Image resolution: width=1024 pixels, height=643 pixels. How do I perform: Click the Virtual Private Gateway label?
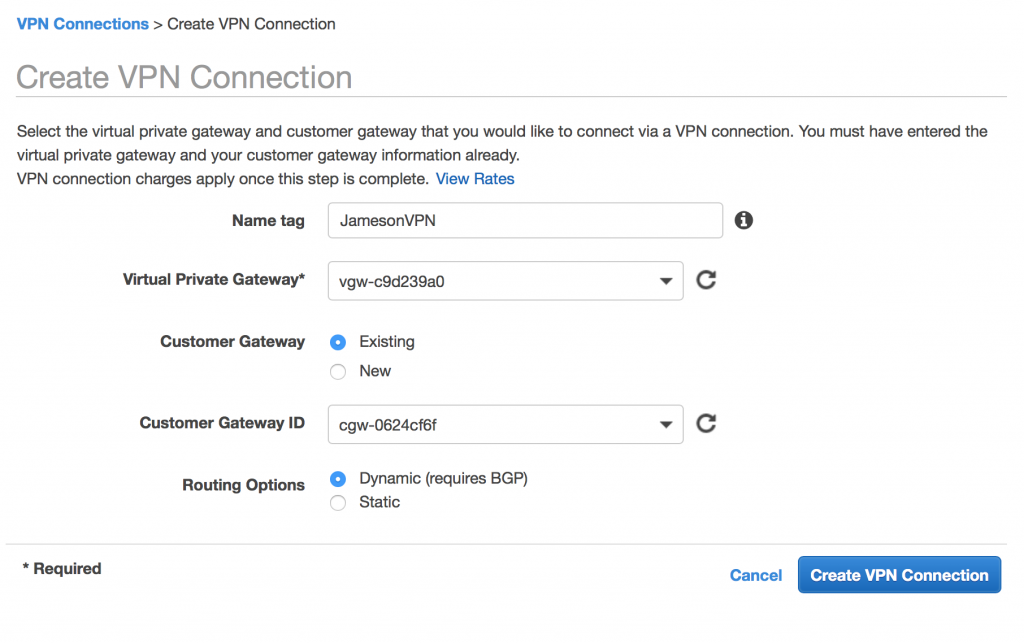[x=213, y=280]
